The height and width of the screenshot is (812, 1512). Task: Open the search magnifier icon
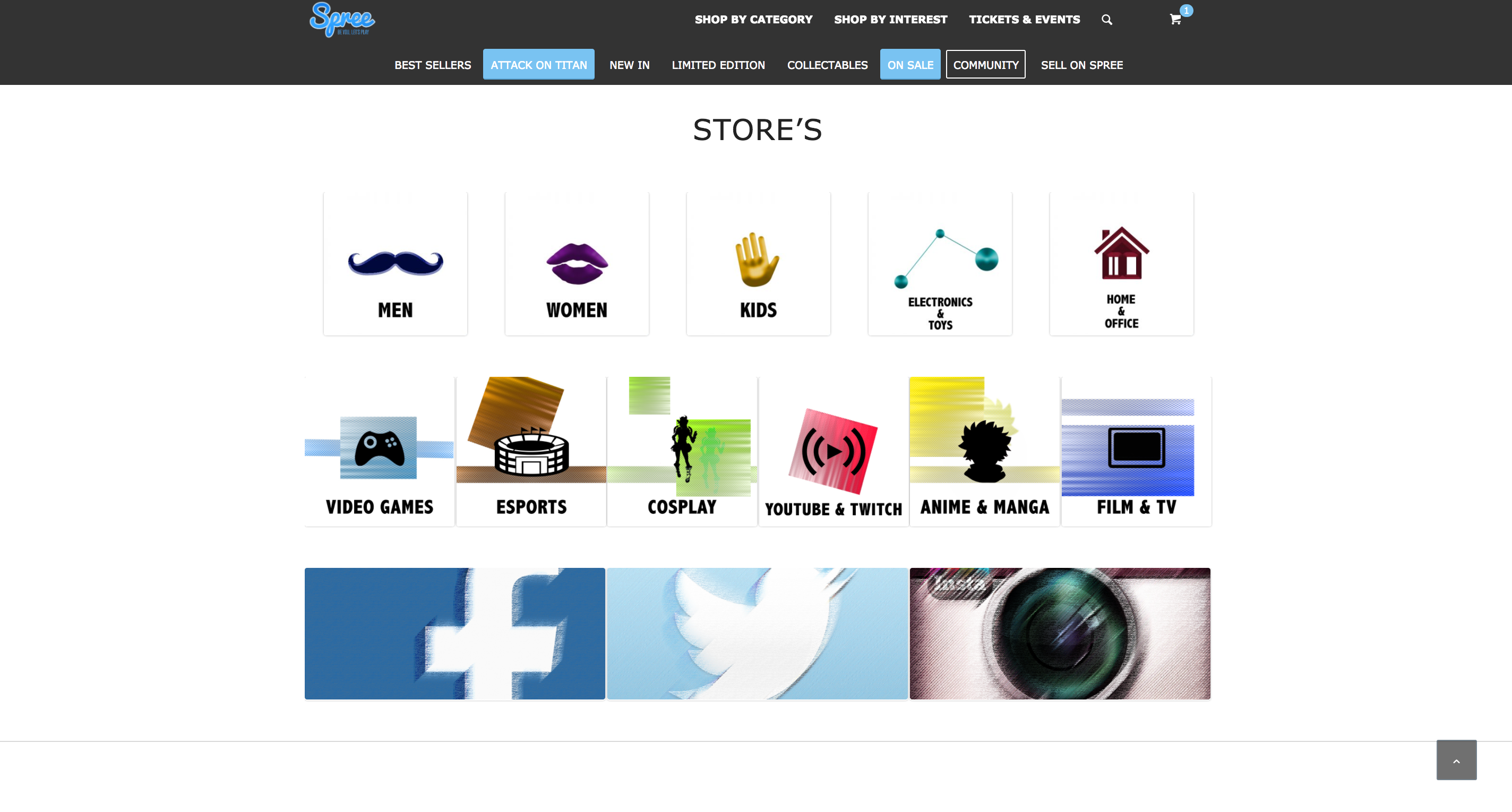pyautogui.click(x=1106, y=20)
